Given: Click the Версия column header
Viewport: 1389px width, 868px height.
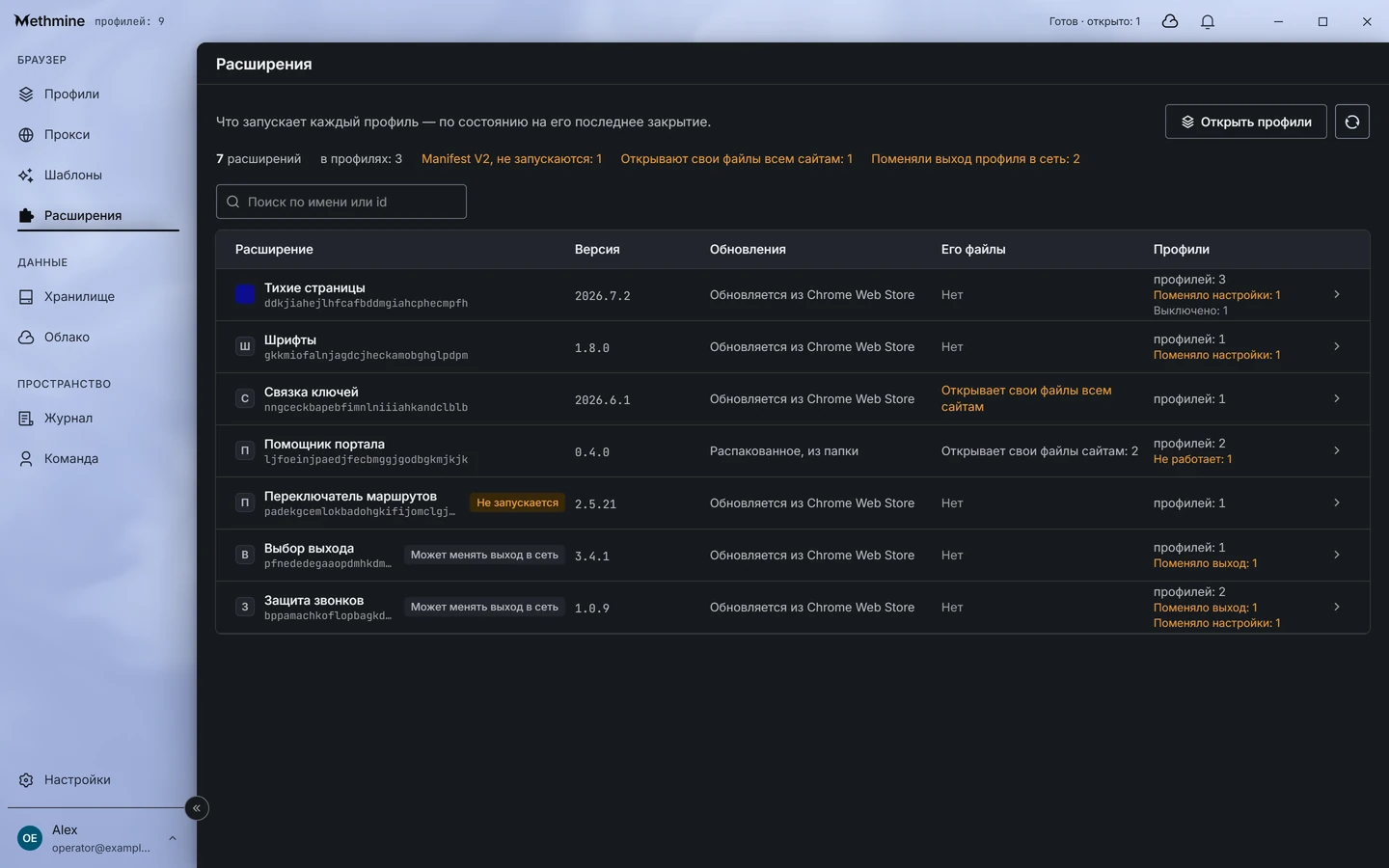Looking at the screenshot, I should click(x=597, y=250).
